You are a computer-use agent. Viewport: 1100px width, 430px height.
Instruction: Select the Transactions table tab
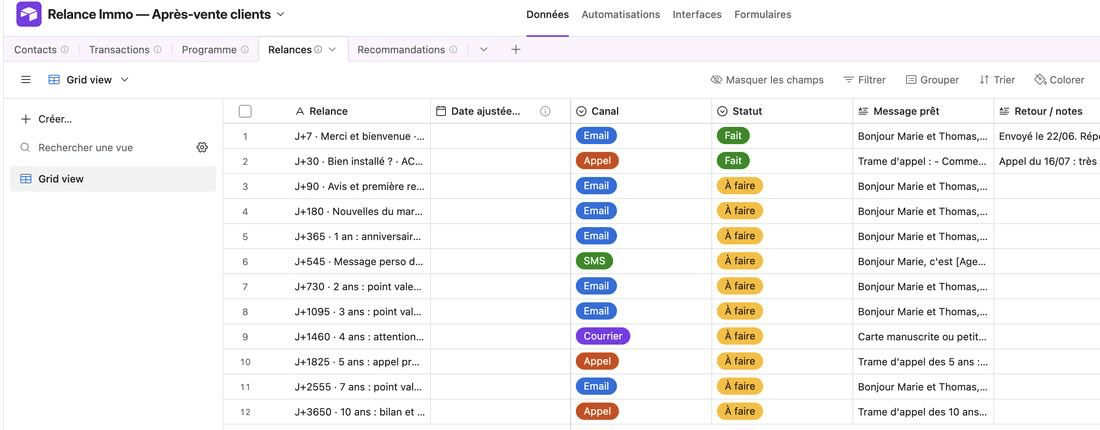119,50
